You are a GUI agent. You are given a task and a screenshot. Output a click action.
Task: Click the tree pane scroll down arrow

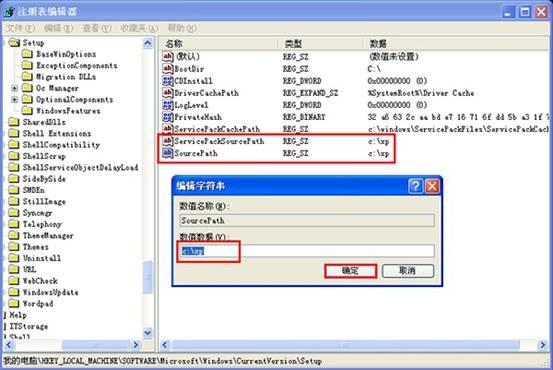148,332
